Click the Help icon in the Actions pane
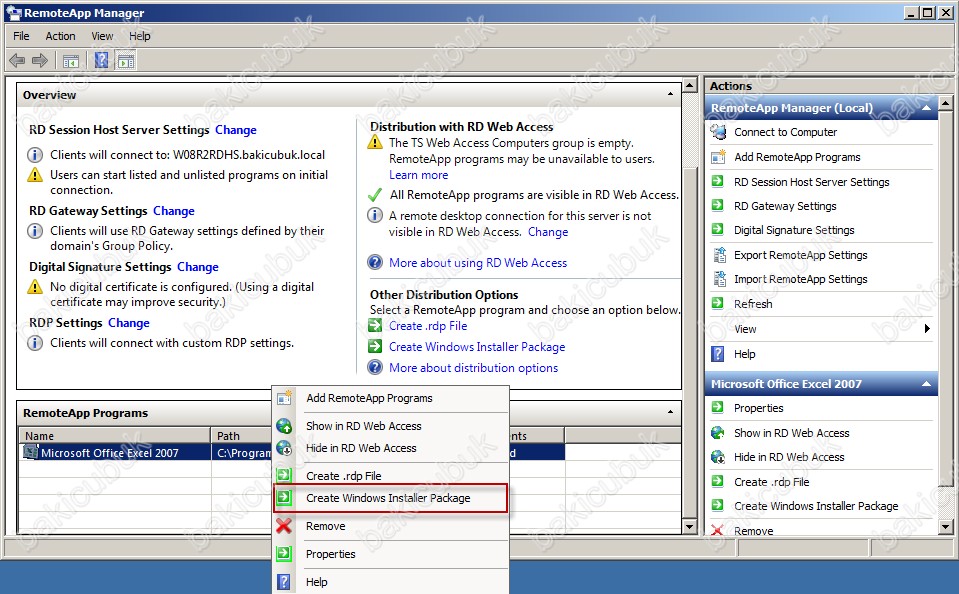The width and height of the screenshot is (959, 594). coord(718,354)
